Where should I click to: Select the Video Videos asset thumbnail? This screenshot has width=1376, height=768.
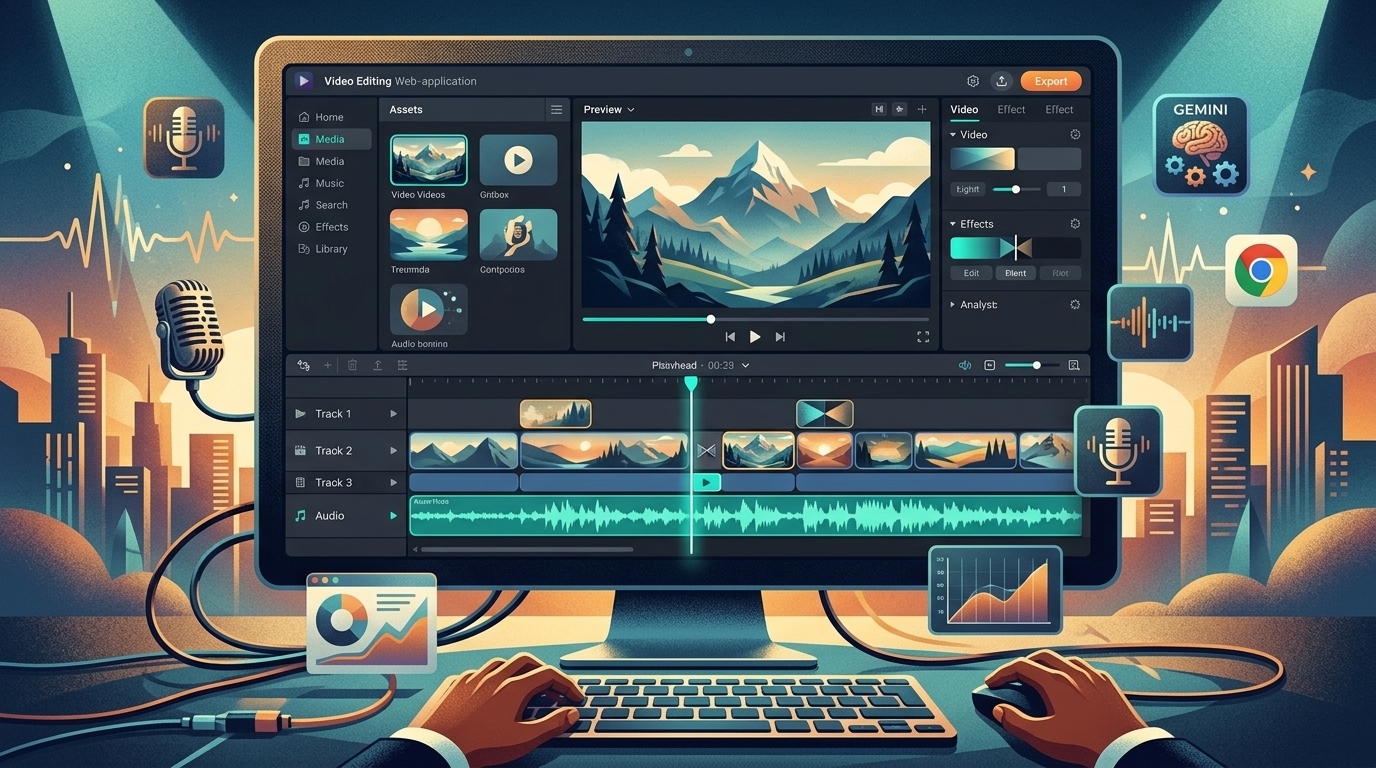point(429,160)
